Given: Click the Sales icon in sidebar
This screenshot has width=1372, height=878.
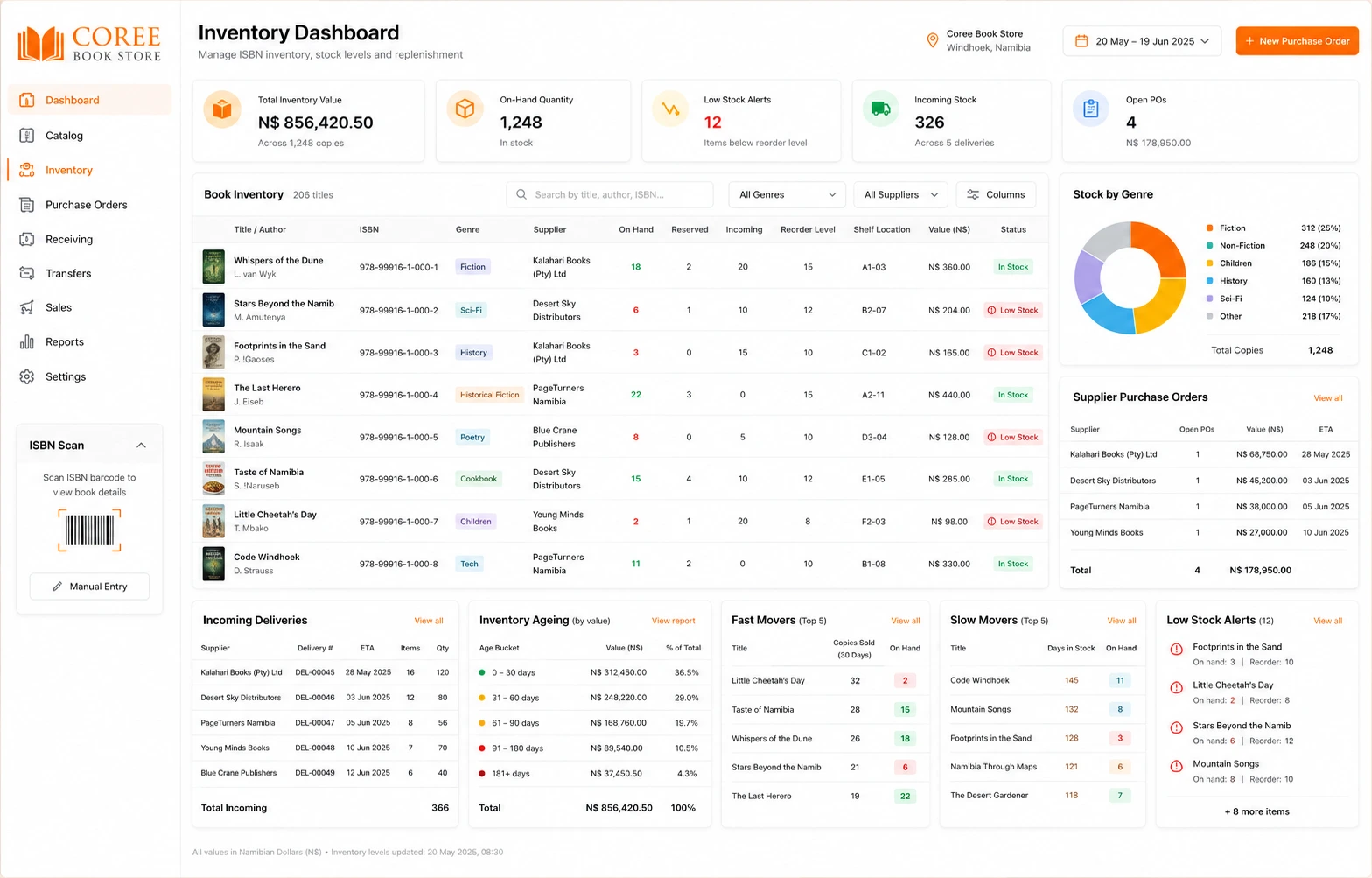Looking at the screenshot, I should click(27, 307).
